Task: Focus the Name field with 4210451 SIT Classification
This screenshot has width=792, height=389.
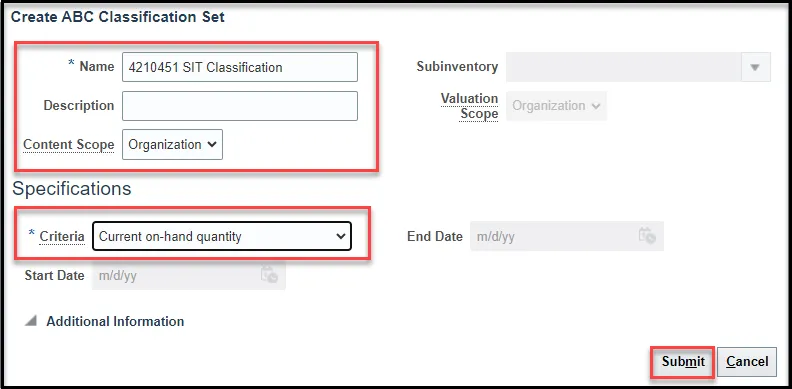Action: [240, 67]
